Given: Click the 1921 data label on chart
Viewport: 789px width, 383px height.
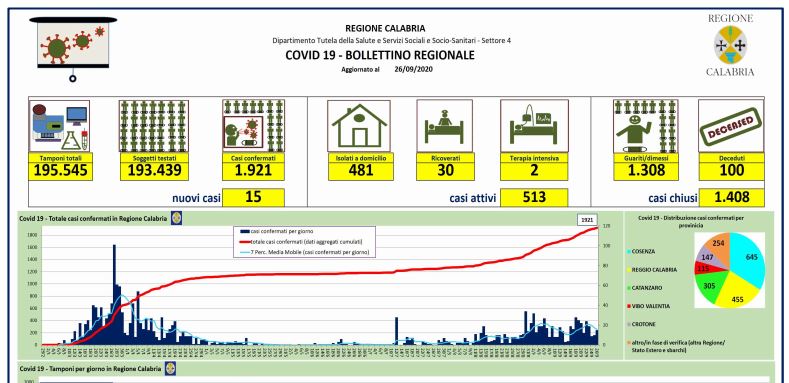Looking at the screenshot, I should coord(587,220).
